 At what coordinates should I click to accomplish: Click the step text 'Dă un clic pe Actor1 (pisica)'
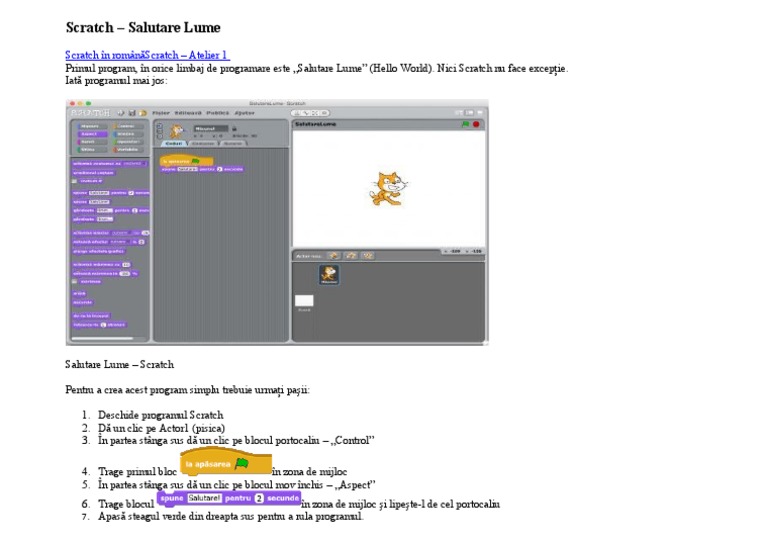click(x=161, y=428)
